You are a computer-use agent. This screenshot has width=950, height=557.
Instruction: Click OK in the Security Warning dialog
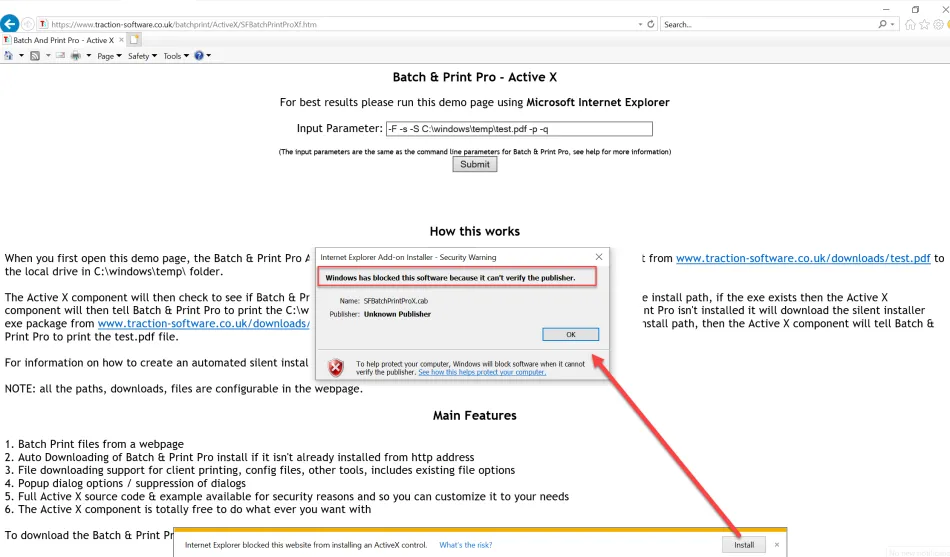coord(570,334)
